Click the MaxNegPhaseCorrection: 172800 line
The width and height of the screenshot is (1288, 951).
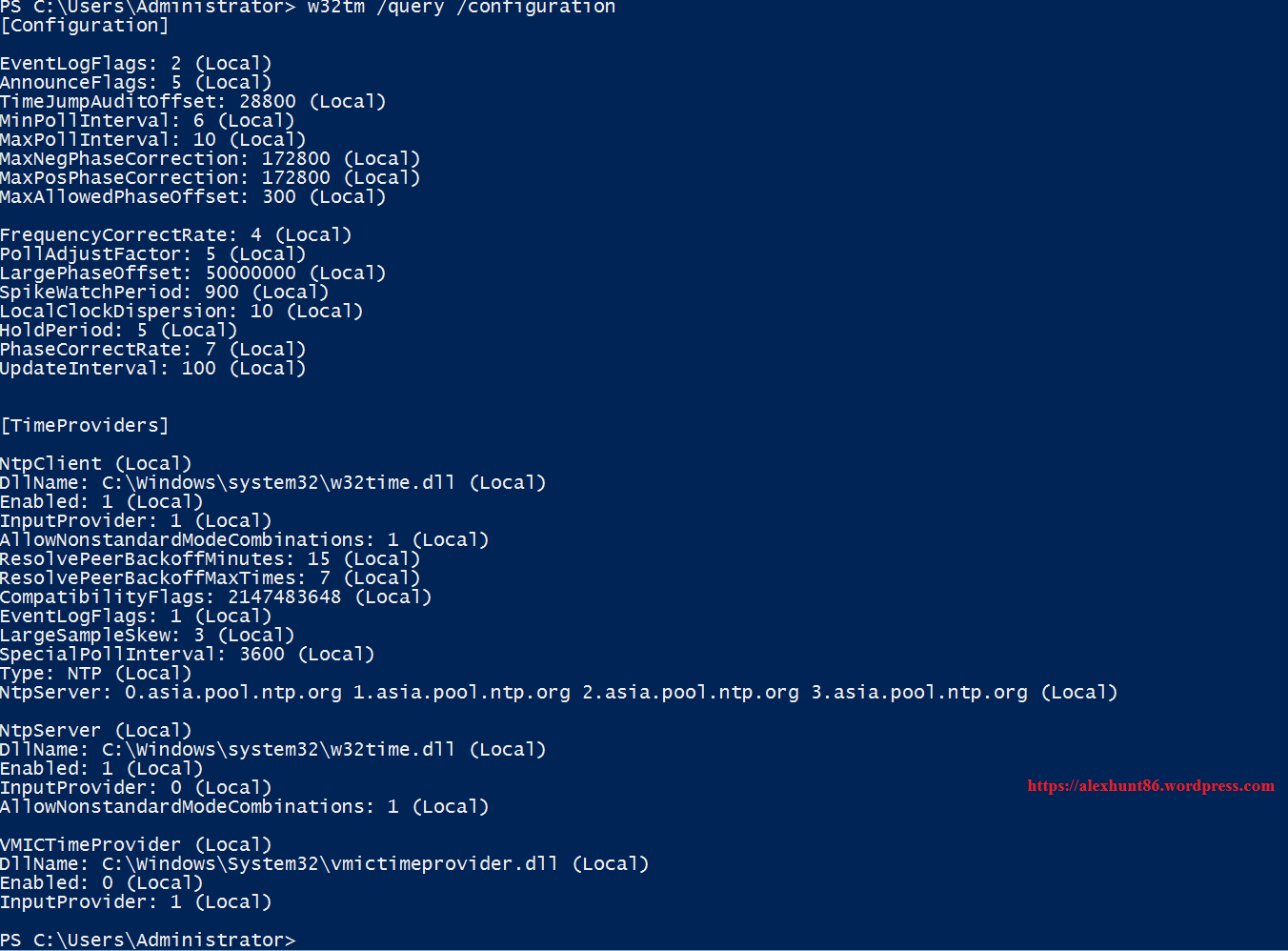tap(210, 159)
